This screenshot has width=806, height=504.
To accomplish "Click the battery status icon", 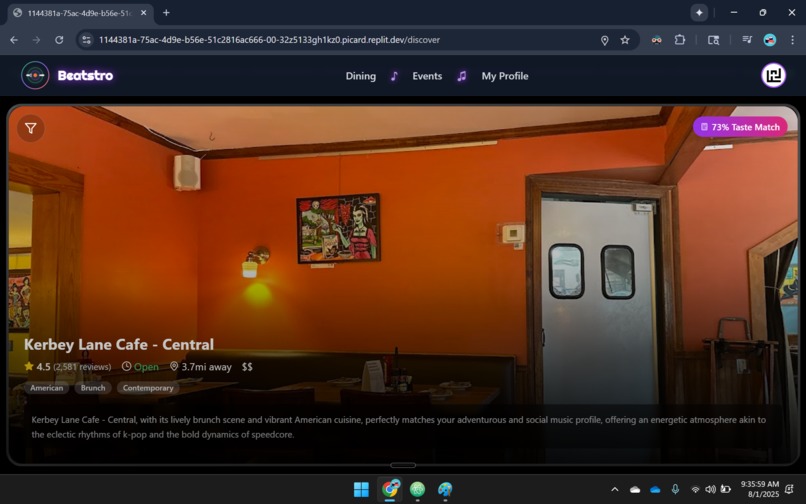I will (x=726, y=489).
